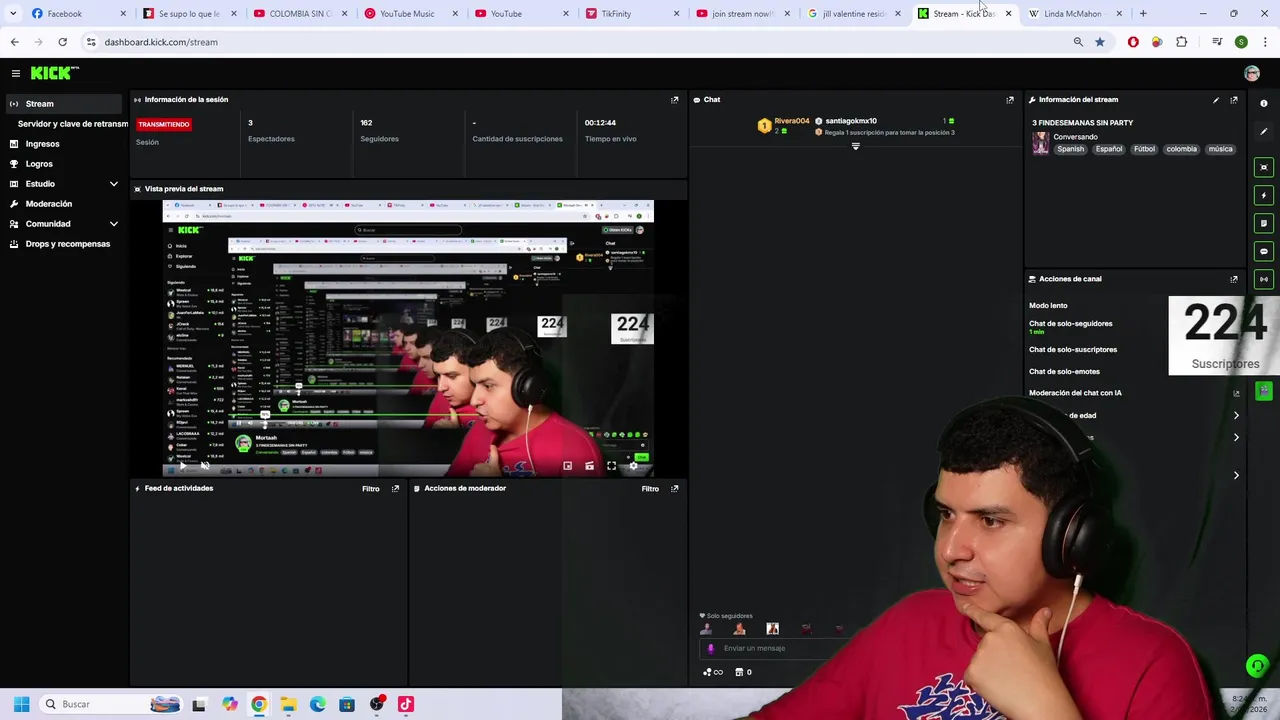Click the note icon in right sidebar

pos(1264,223)
